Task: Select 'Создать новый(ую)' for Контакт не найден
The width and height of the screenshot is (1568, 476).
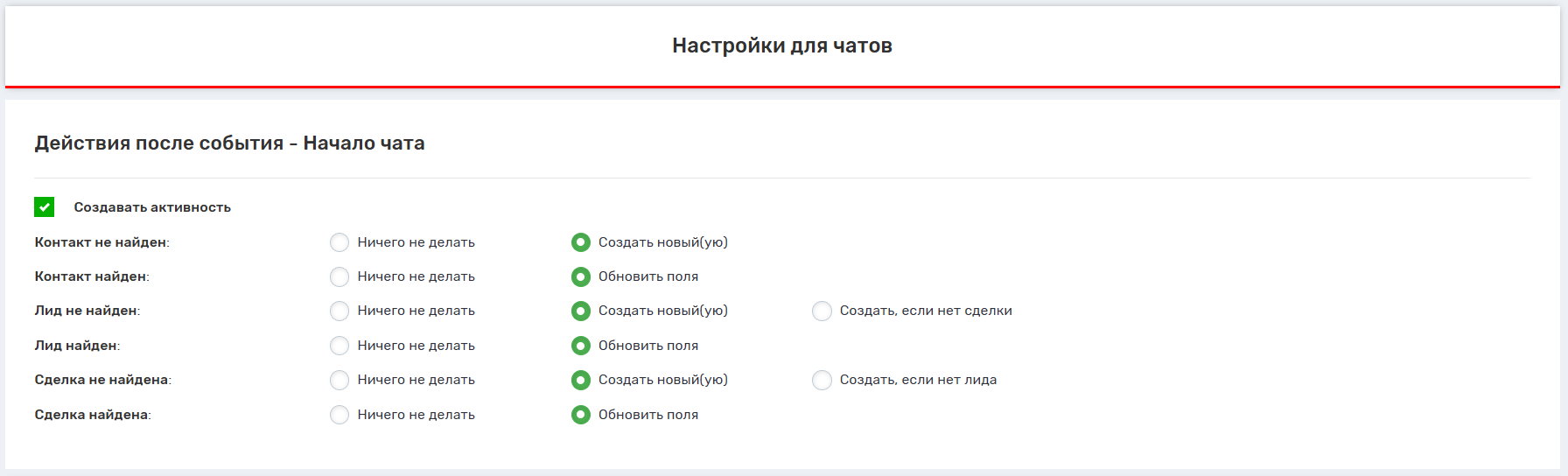Action: click(x=581, y=242)
